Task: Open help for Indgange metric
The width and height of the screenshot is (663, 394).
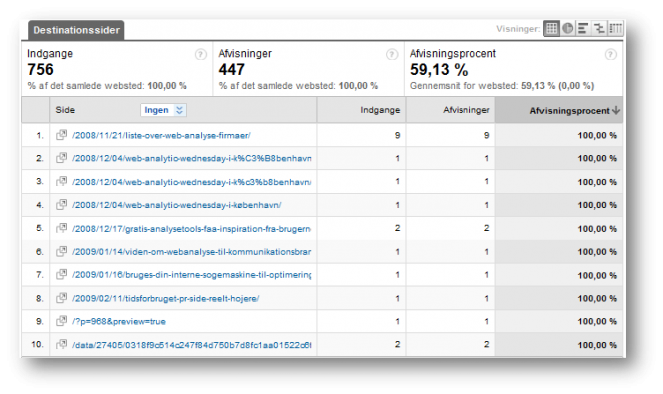Action: pyautogui.click(x=201, y=54)
